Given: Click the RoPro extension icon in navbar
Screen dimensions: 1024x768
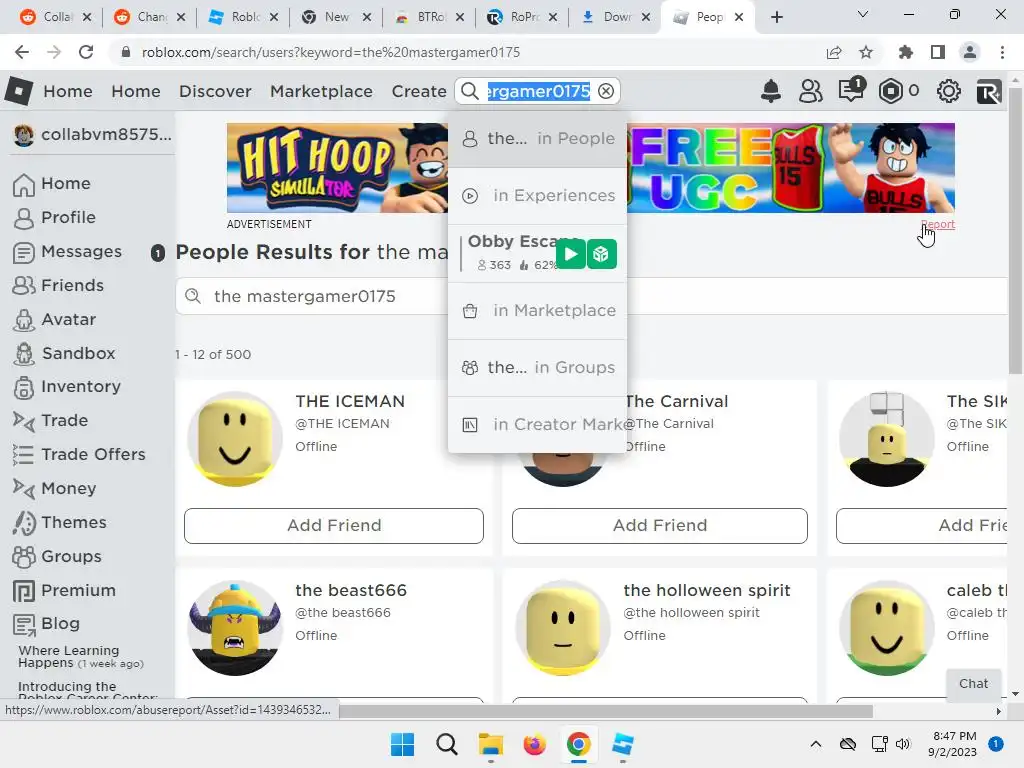Looking at the screenshot, I should point(989,91).
